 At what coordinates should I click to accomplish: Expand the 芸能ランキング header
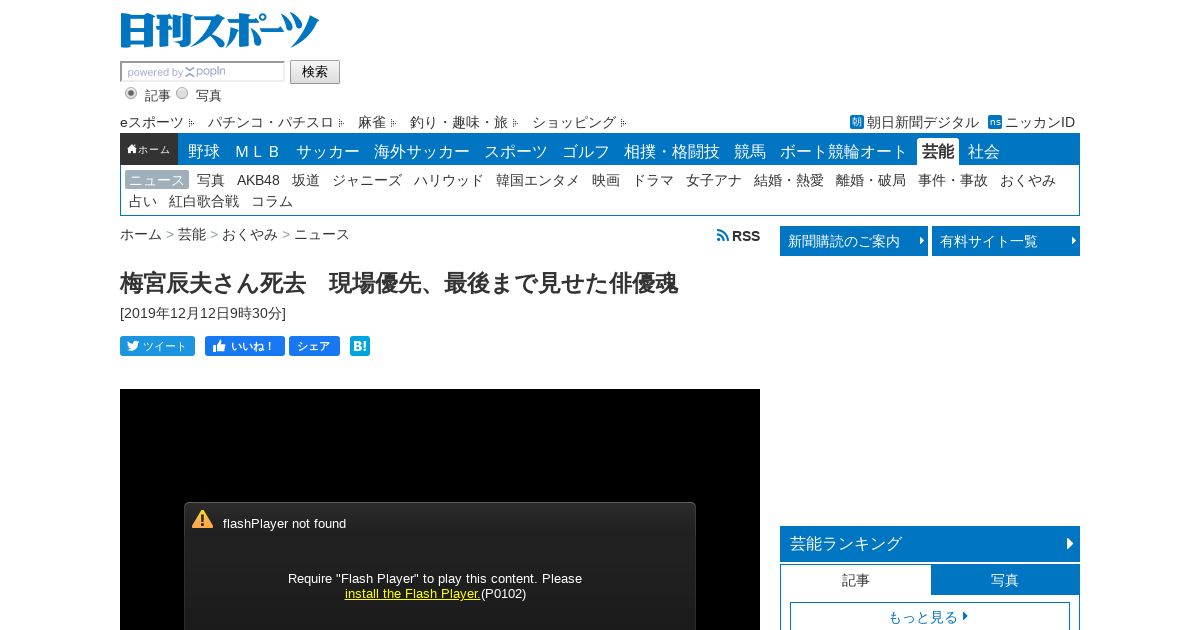pos(930,544)
